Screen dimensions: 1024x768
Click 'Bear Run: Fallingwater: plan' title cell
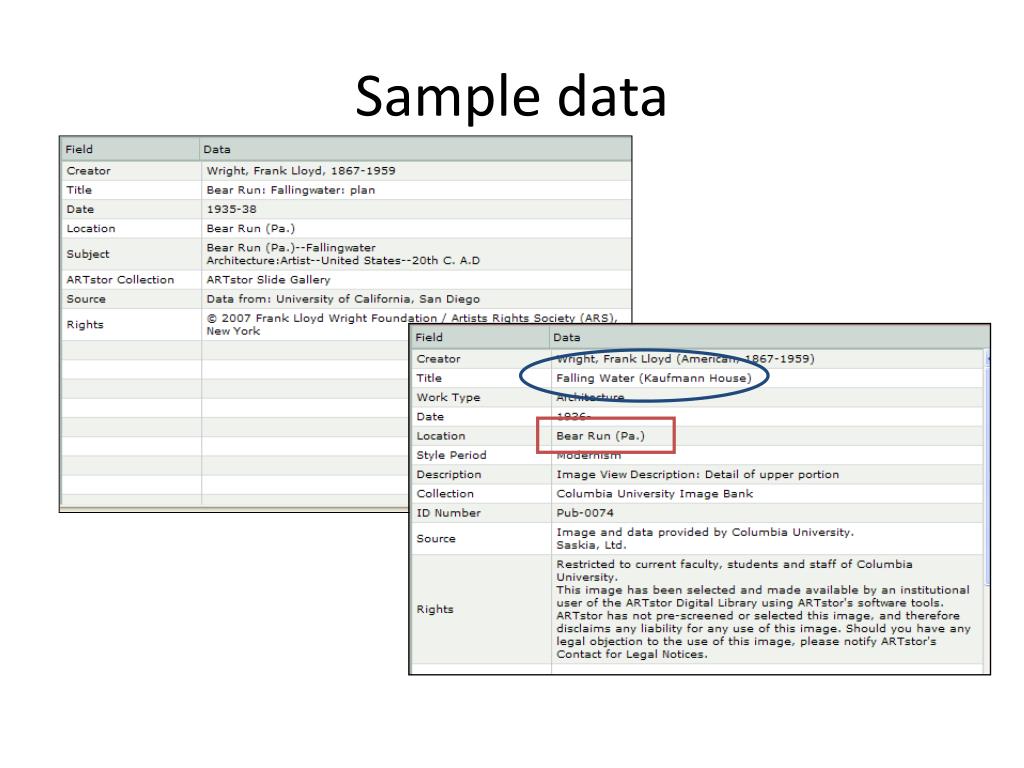coord(291,190)
